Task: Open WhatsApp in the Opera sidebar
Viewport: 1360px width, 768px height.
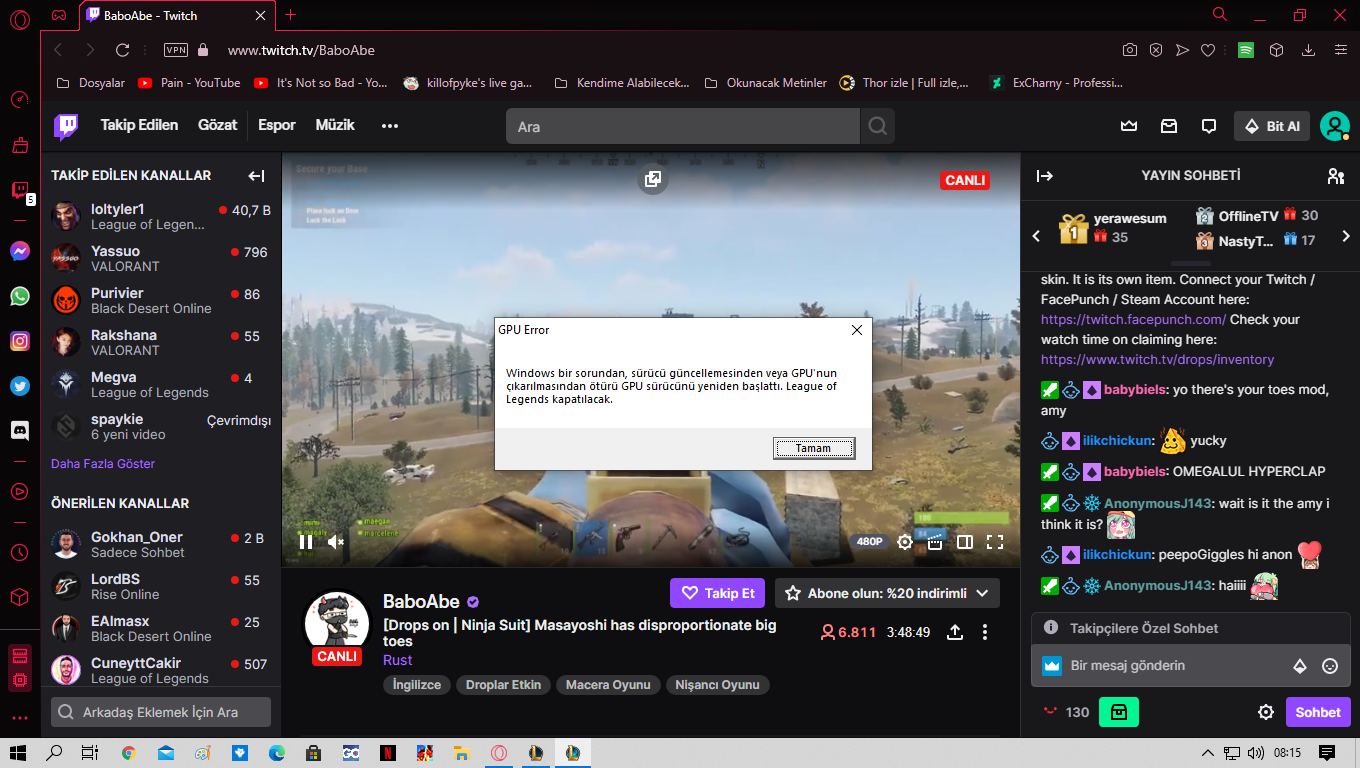Action: tap(20, 296)
